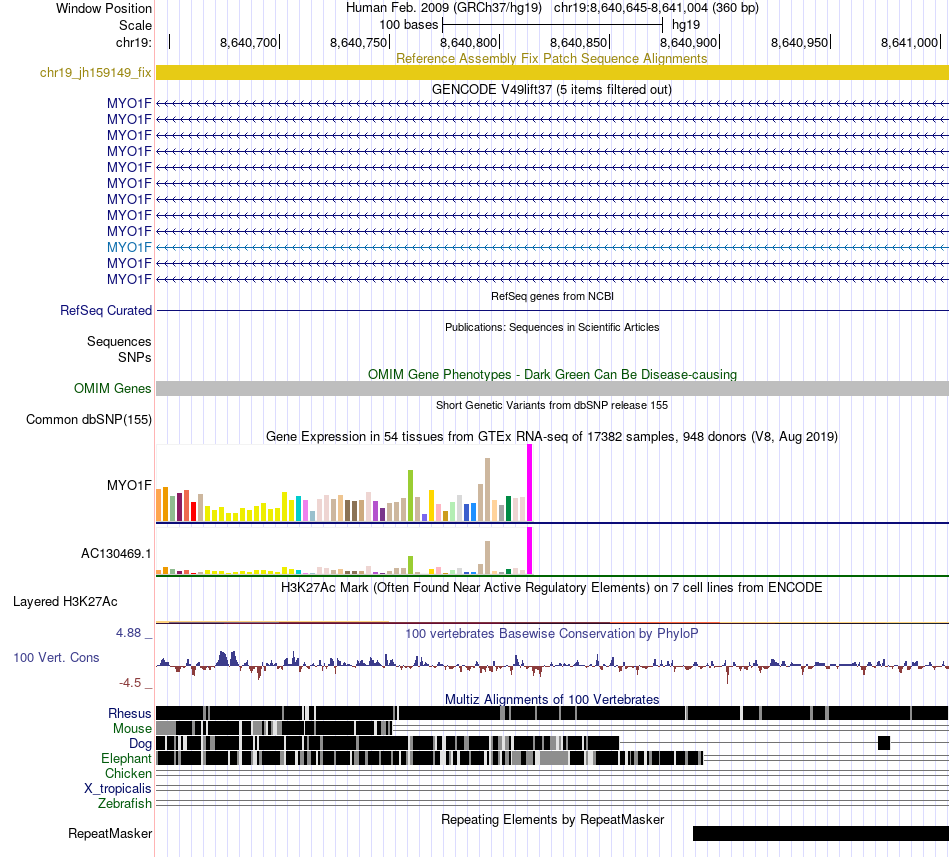
Task: Open the 'H3K27Ac Mark' ENCODE track title
Action: pyautogui.click(x=552, y=587)
